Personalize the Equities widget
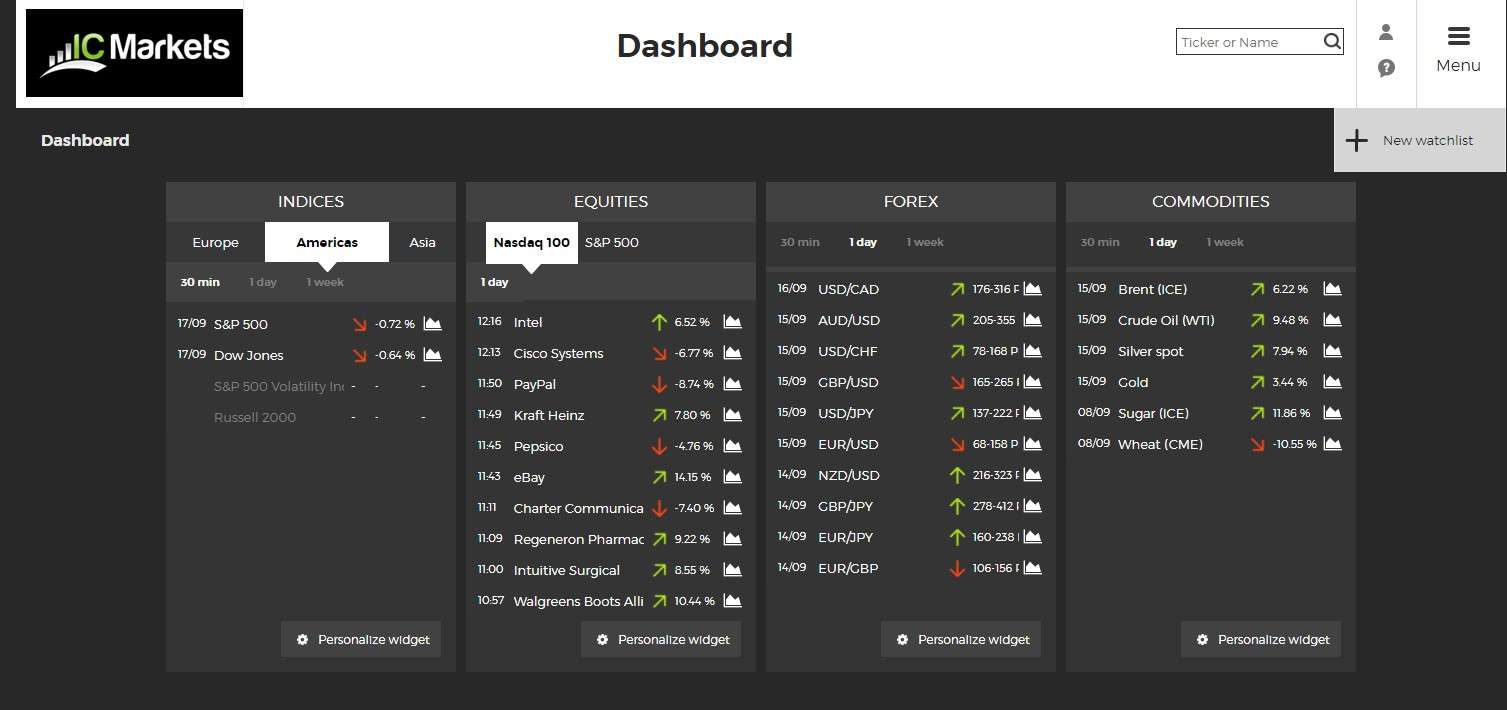Viewport: 1507px width, 710px height. pos(661,639)
